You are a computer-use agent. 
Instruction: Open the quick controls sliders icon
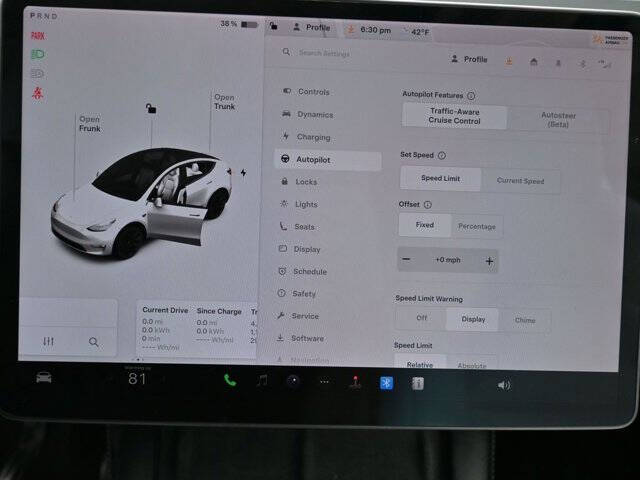point(48,341)
